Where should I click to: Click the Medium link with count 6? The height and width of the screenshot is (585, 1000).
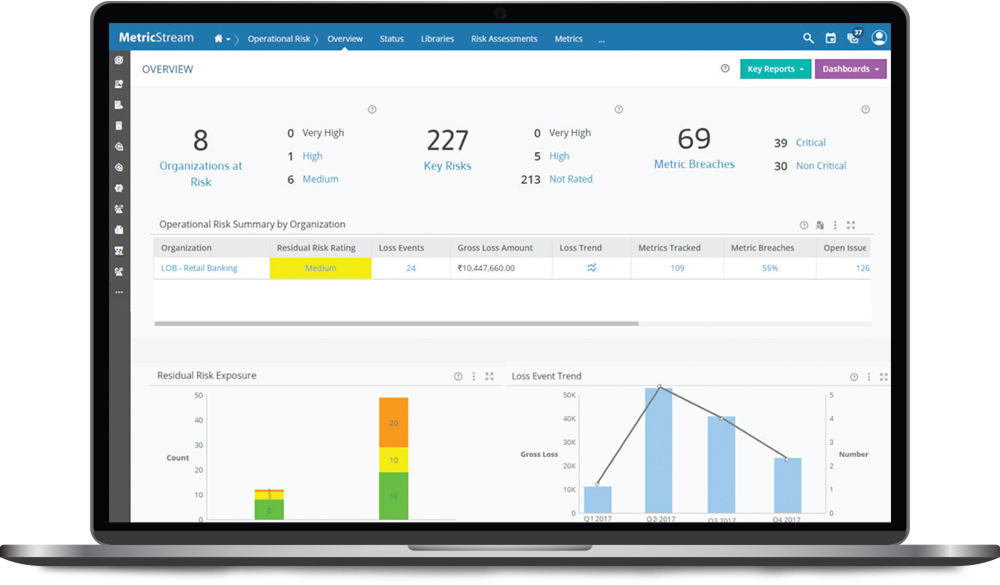[x=320, y=179]
